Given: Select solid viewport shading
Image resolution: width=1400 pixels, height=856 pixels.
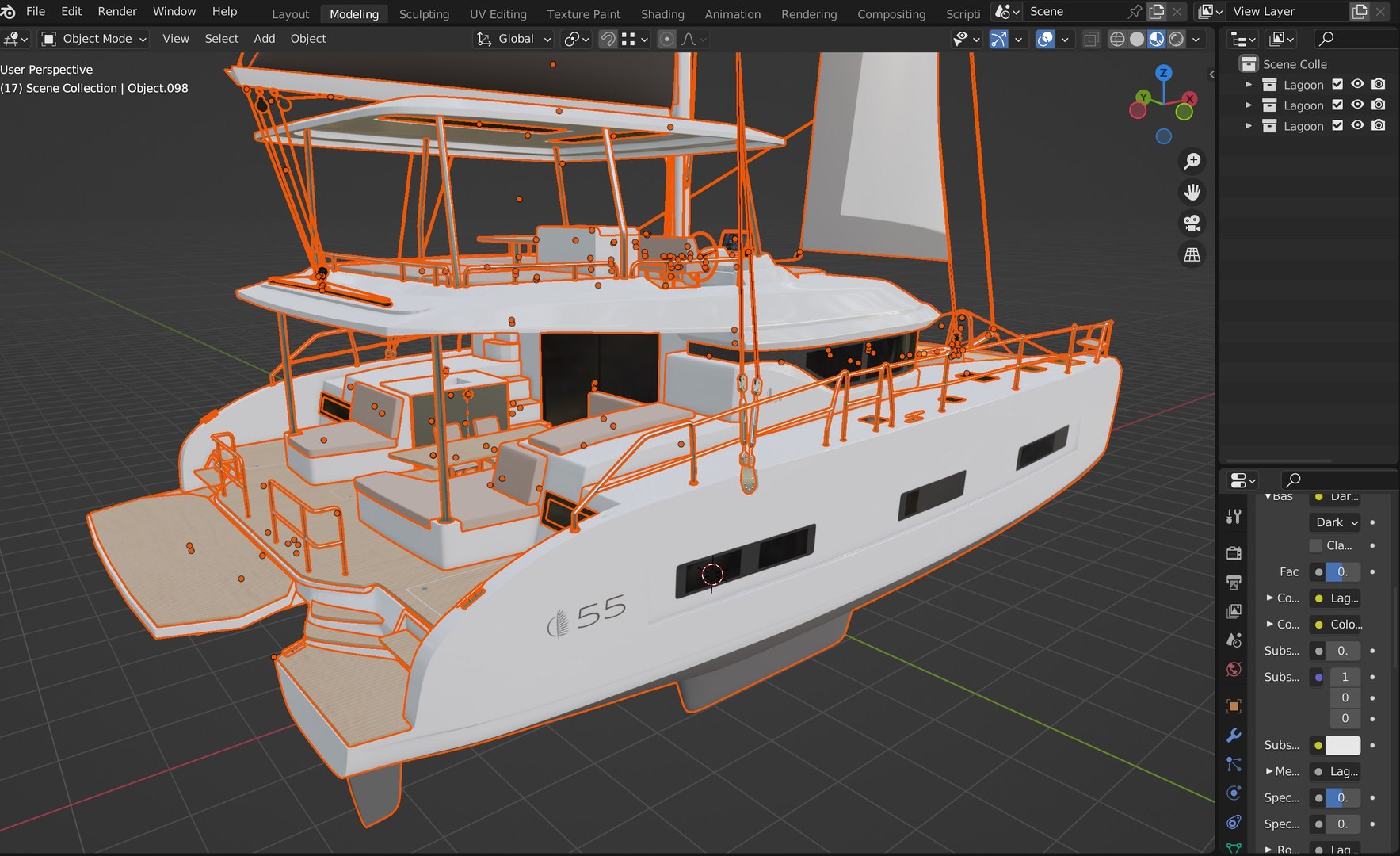Looking at the screenshot, I should pos(1137,39).
